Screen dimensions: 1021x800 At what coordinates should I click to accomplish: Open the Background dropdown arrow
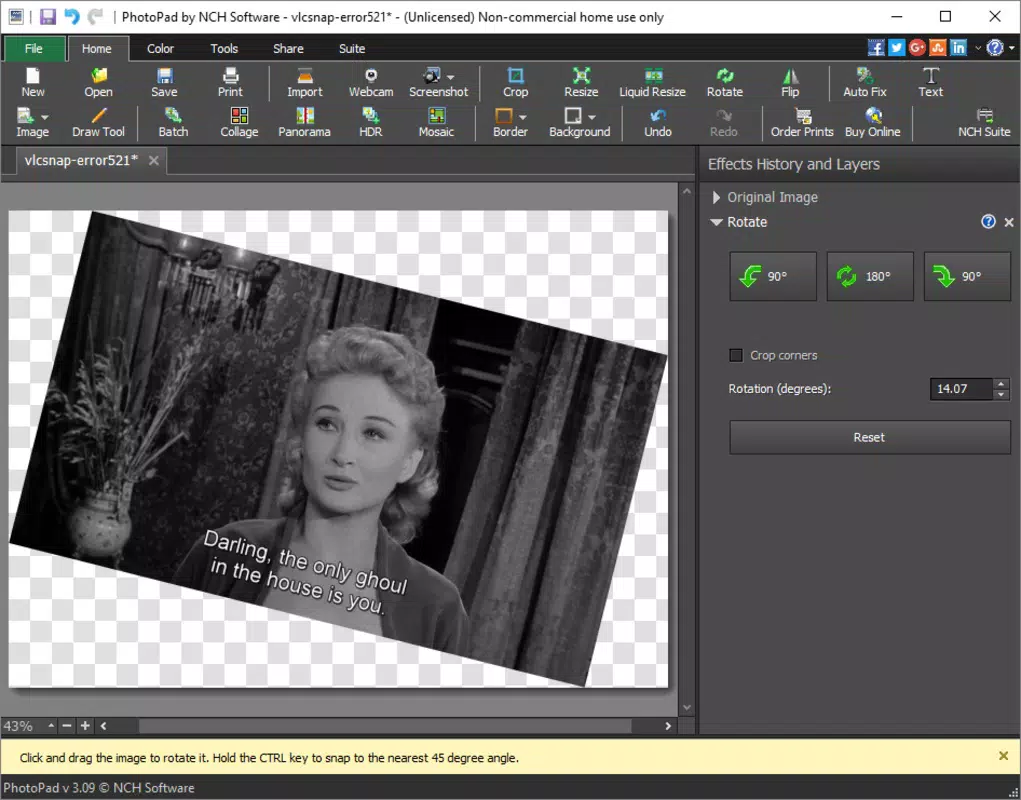click(591, 118)
